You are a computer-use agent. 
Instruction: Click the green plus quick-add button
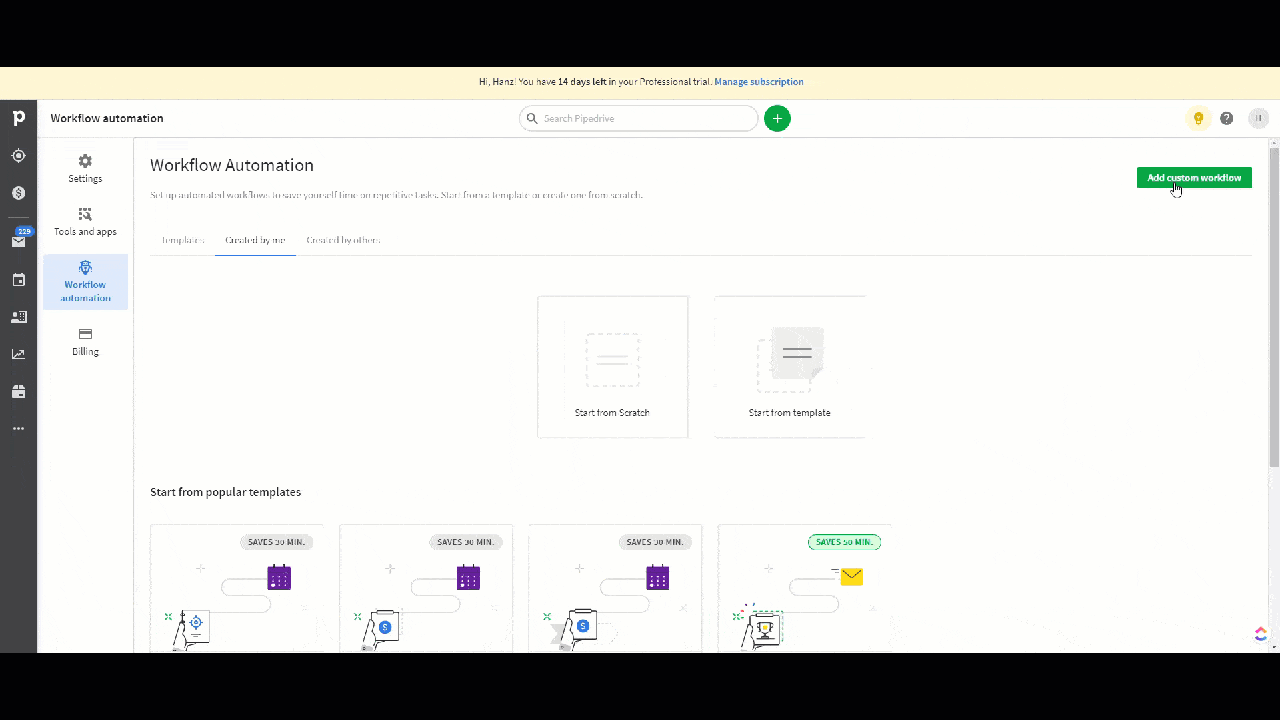(777, 118)
